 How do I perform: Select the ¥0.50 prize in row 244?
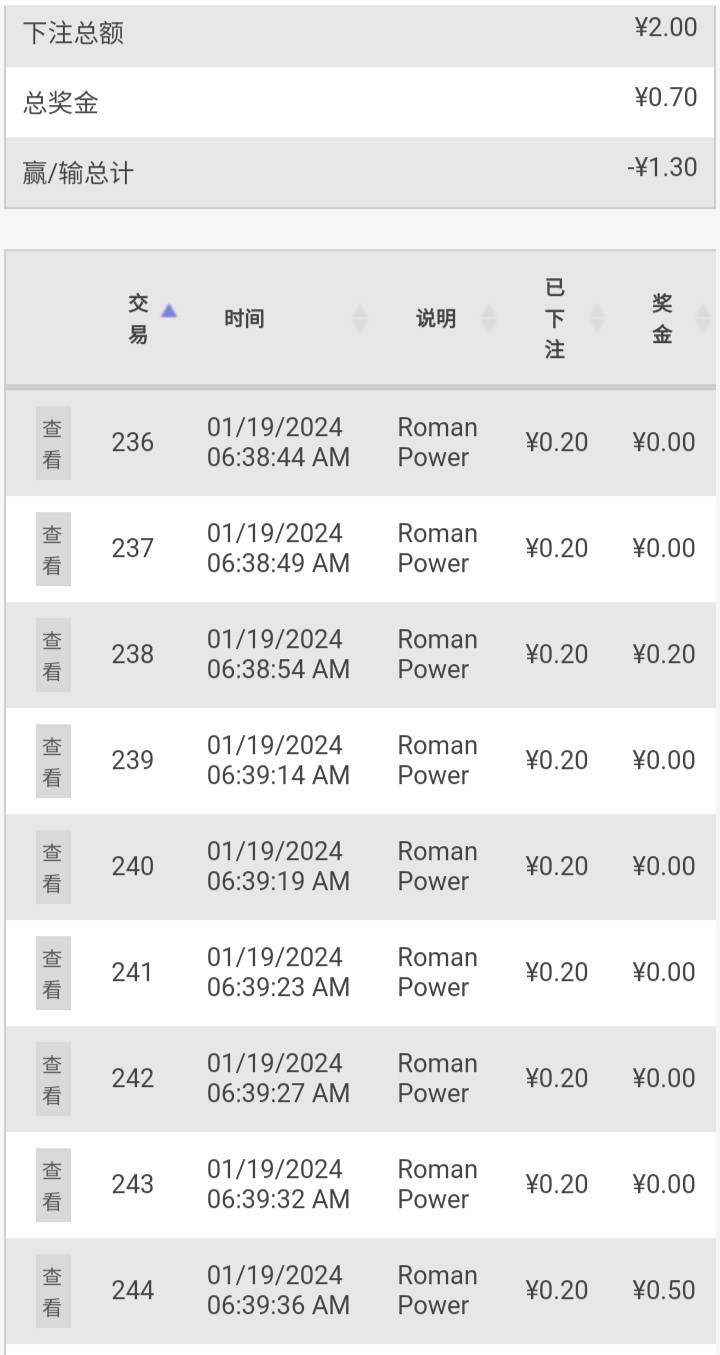[x=664, y=1290]
